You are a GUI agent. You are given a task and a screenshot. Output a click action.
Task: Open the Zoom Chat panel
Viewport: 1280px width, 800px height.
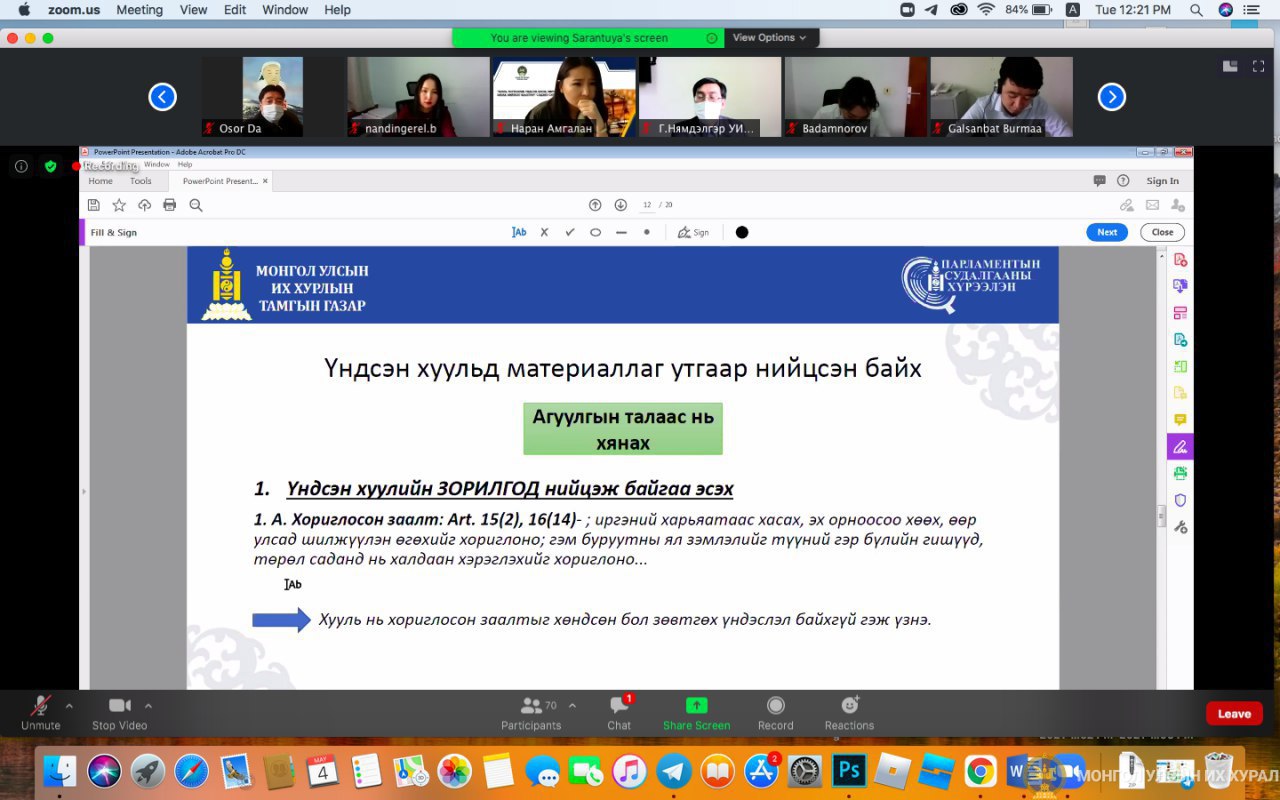point(619,714)
